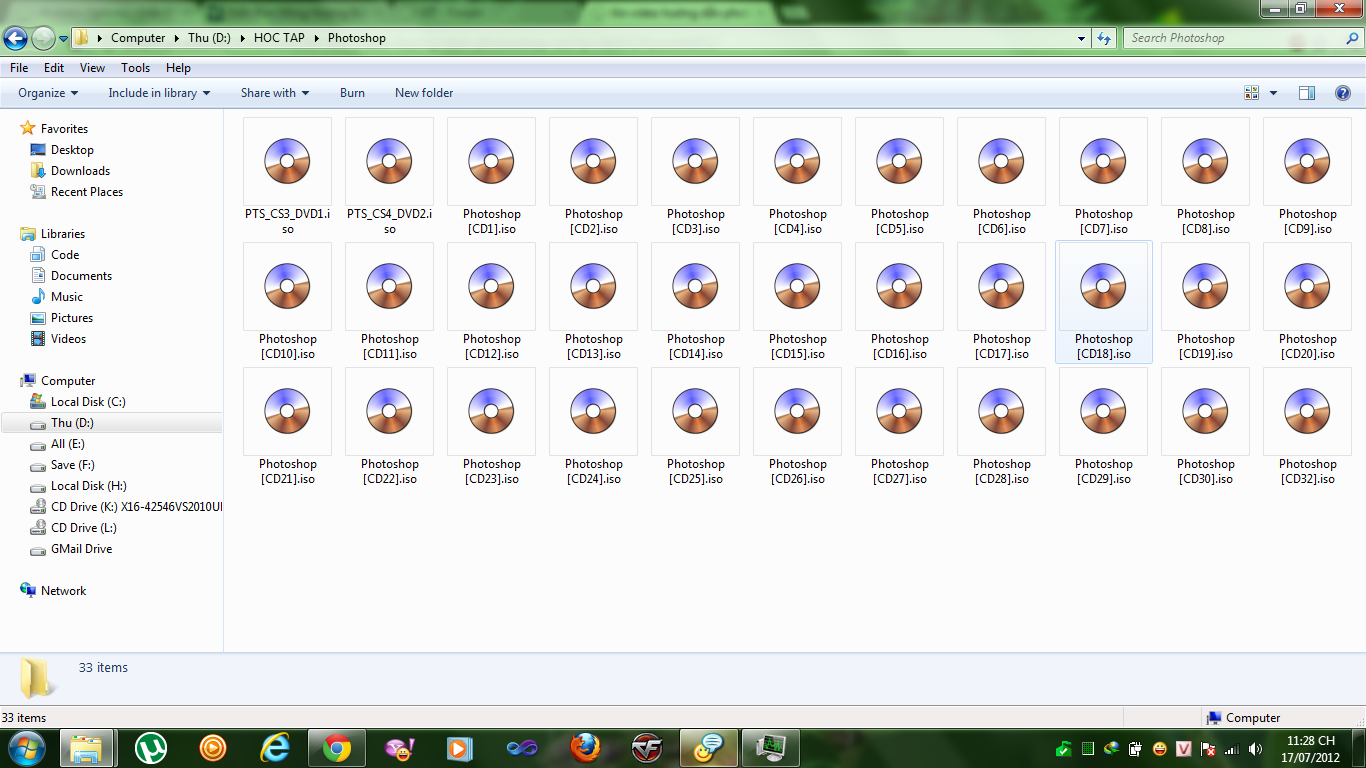Open the Edit menu

point(54,68)
